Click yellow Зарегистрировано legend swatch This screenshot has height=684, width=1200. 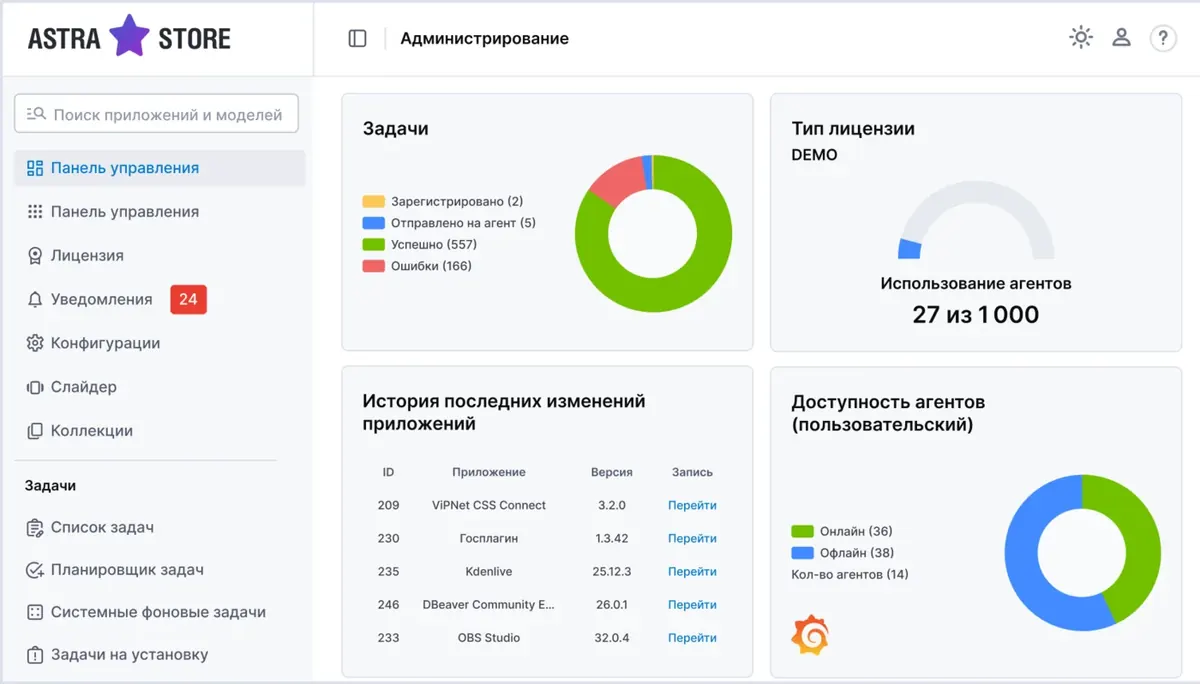373,201
